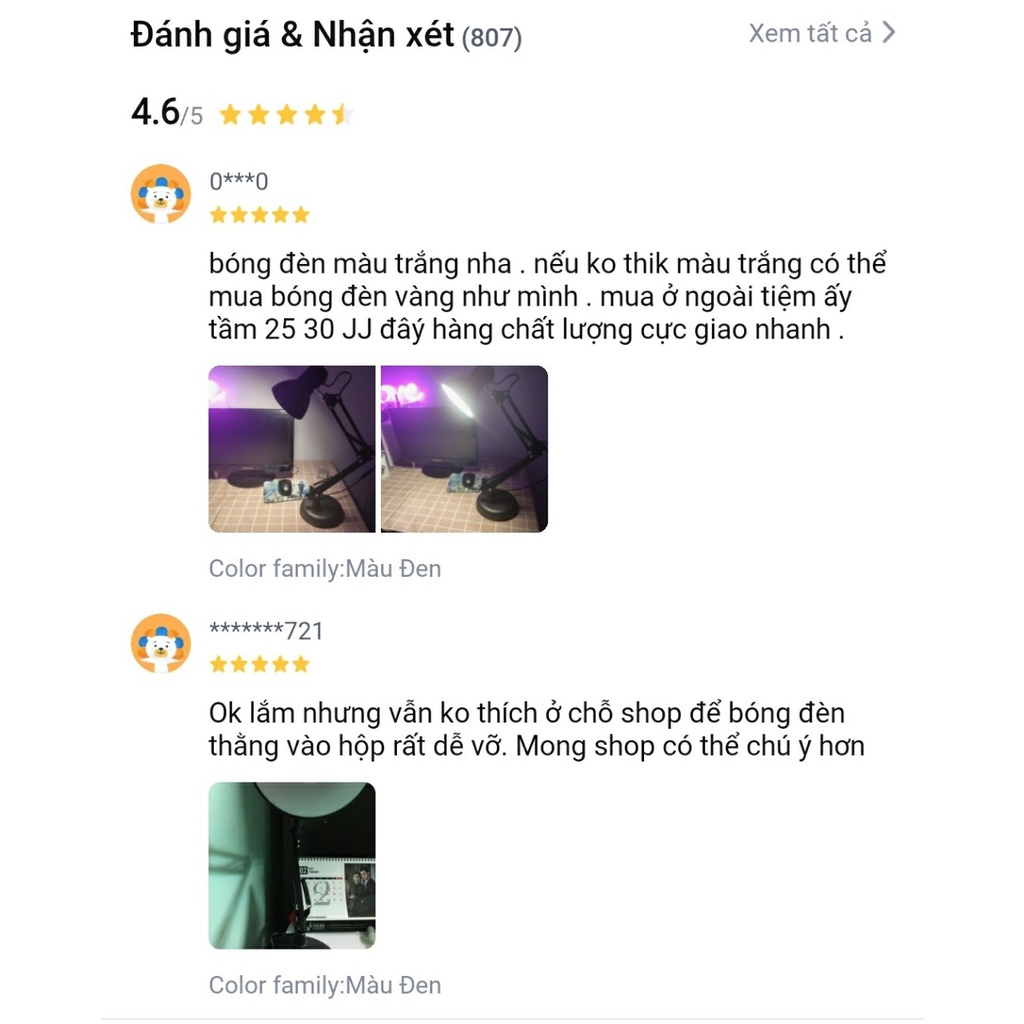
Task: Click avatar icon of reviewer 0***0
Action: (x=161, y=194)
